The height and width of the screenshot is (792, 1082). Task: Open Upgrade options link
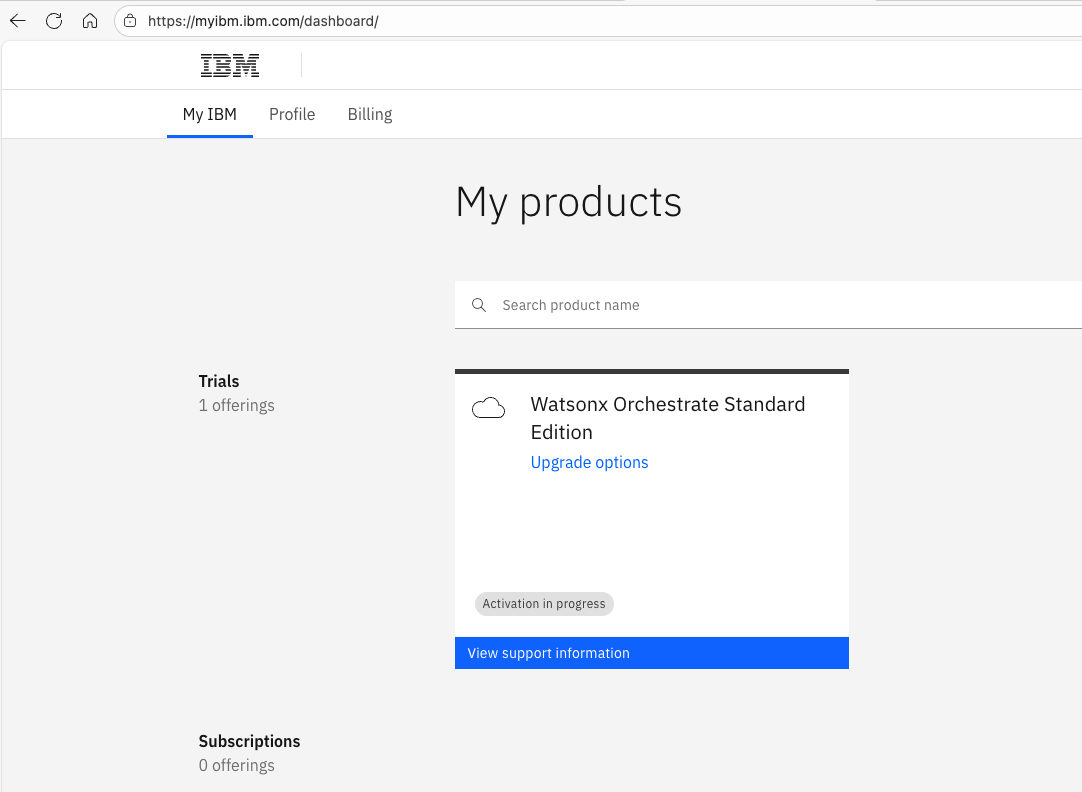click(589, 462)
